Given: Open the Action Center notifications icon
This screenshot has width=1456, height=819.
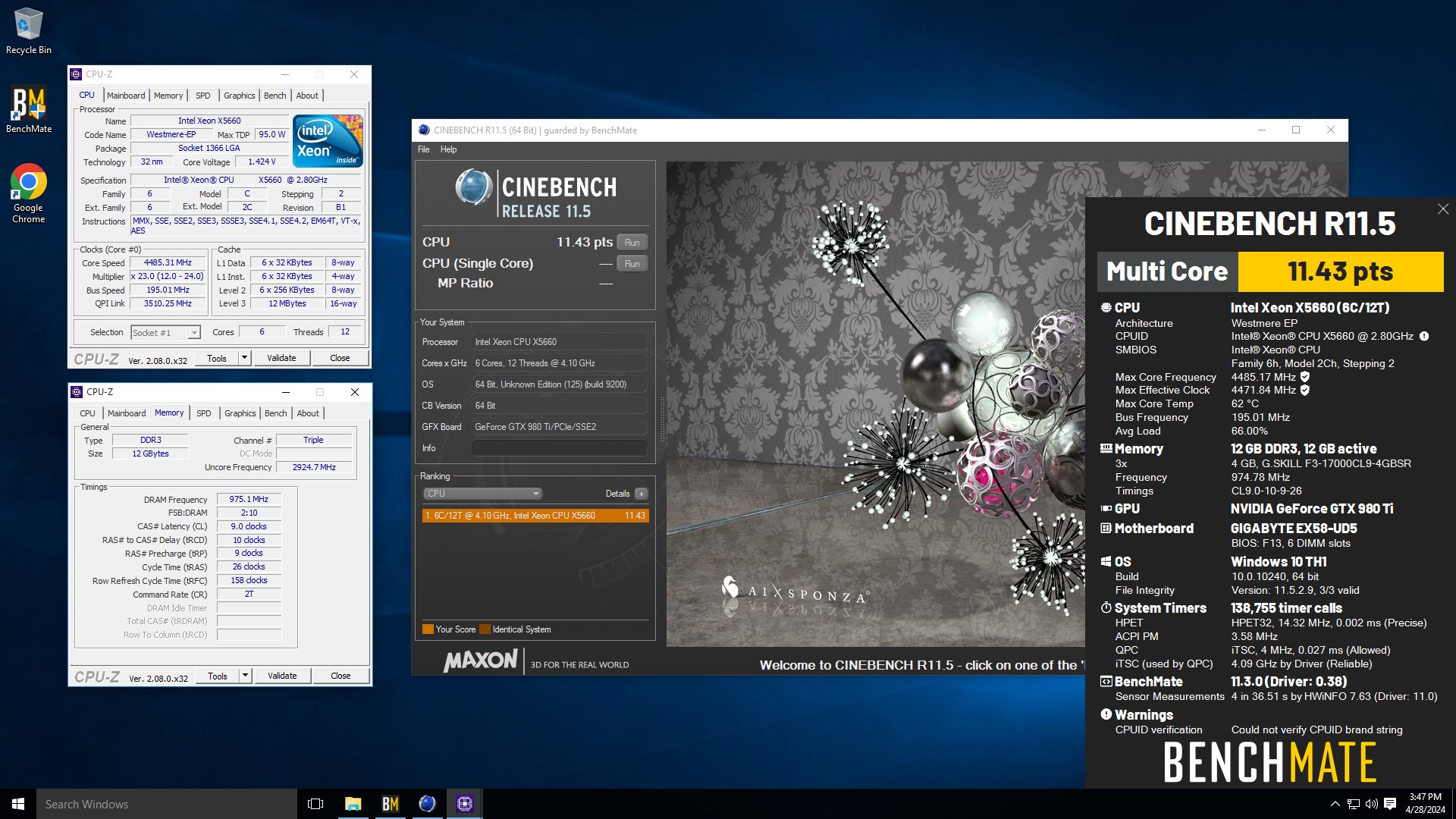Looking at the screenshot, I should click(1390, 804).
